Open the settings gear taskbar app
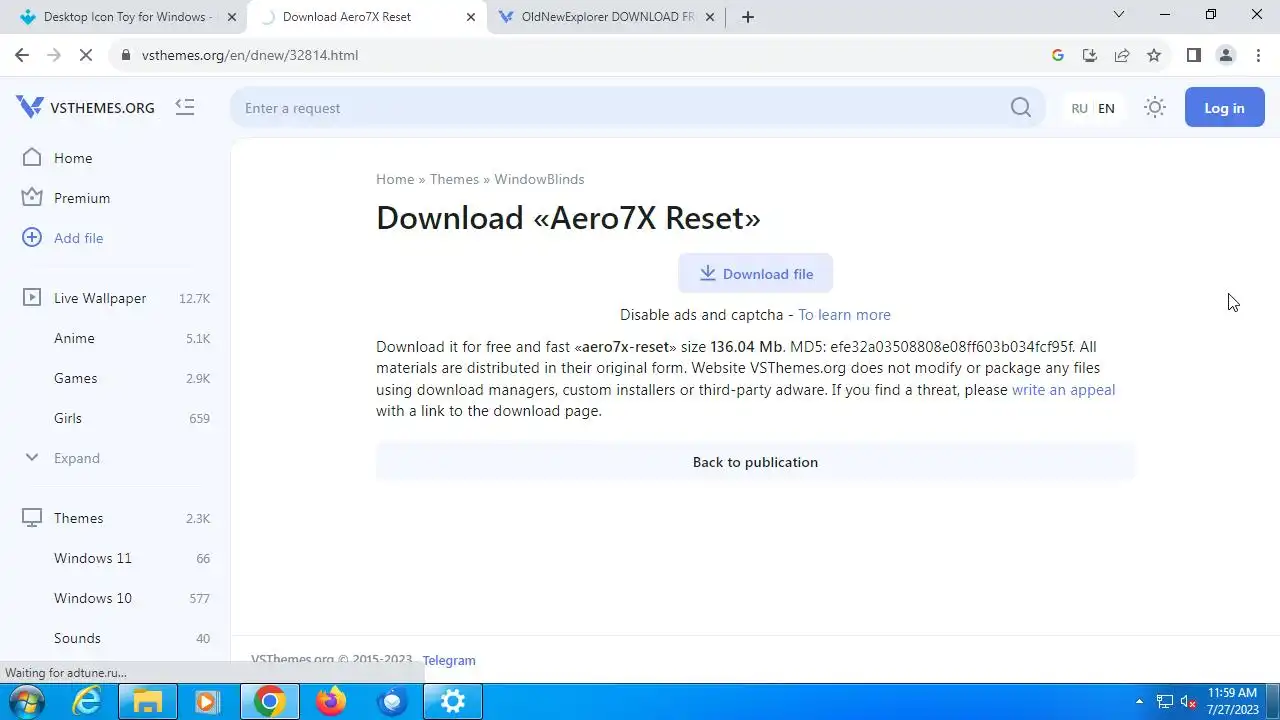 coord(453,702)
